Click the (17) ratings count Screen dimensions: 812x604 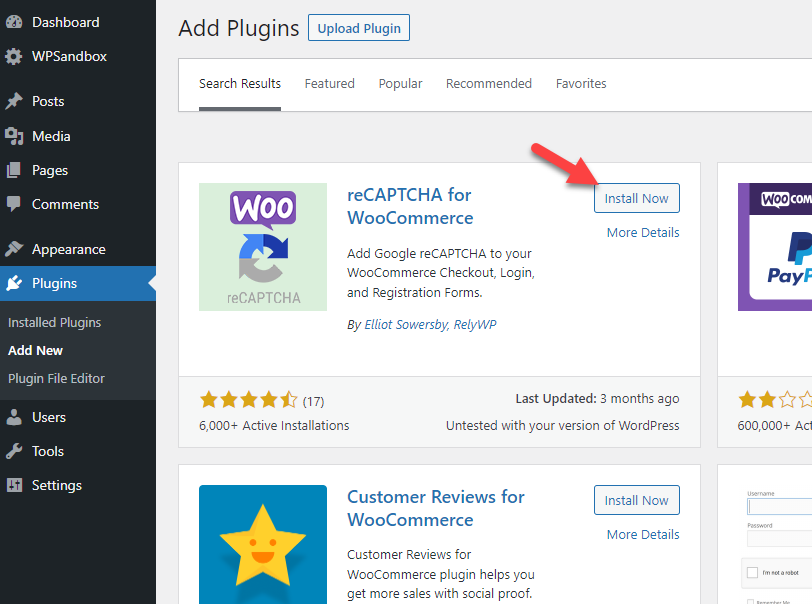313,401
